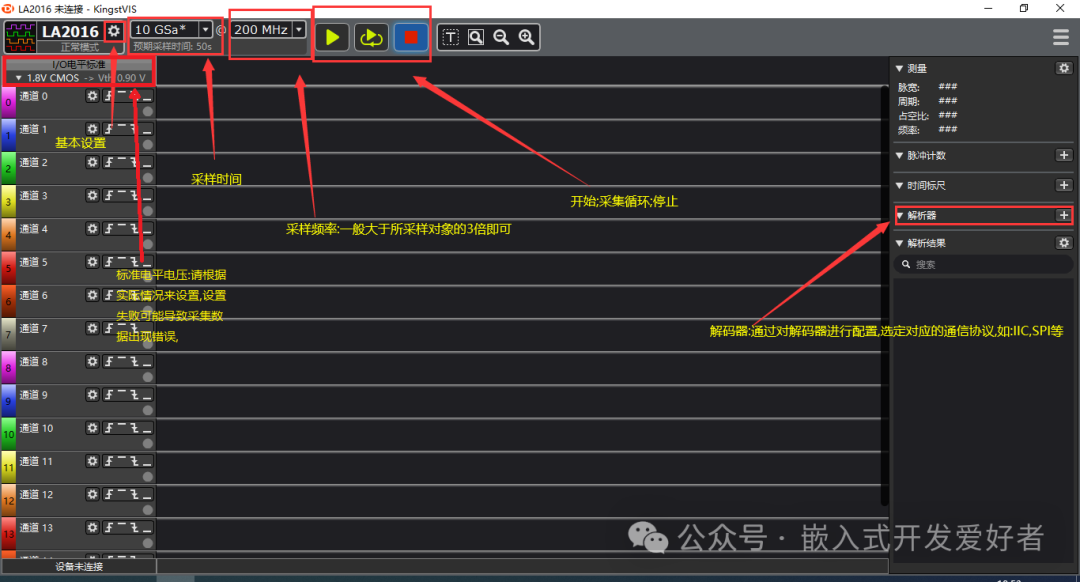Open settings gear for 通道 2
The image size is (1080, 582).
(92, 162)
